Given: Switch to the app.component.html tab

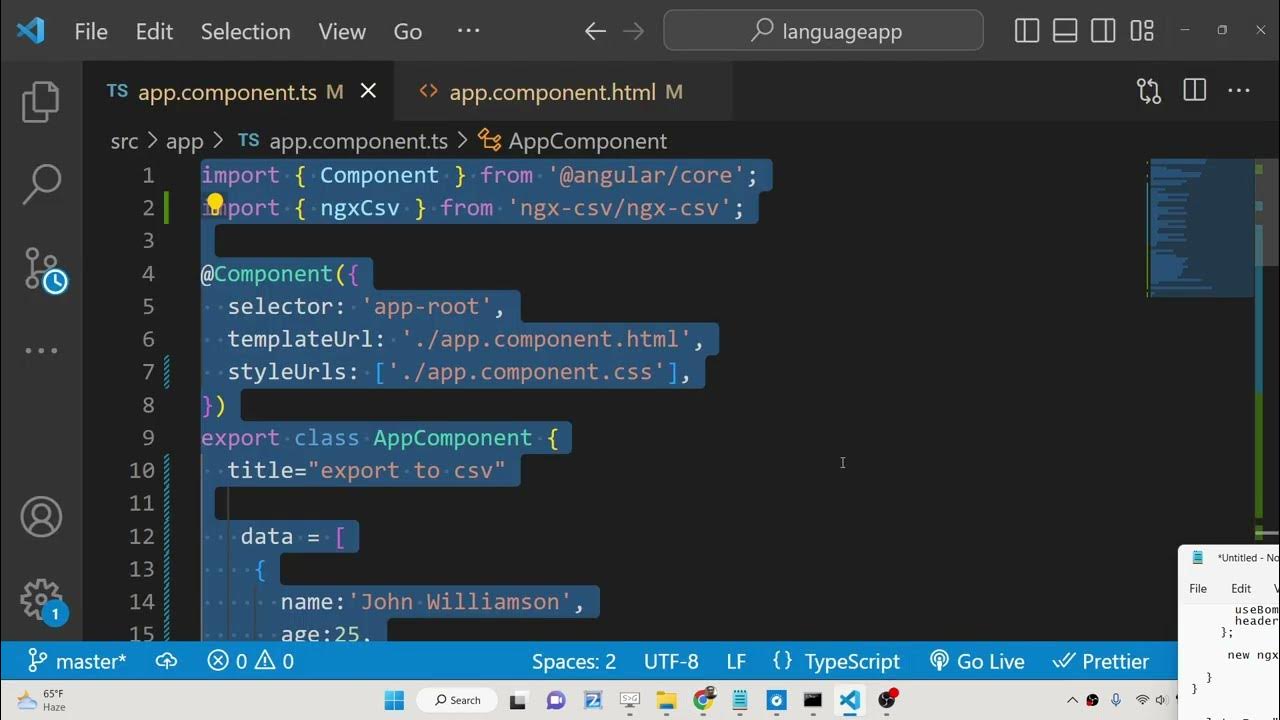Looking at the screenshot, I should point(552,93).
